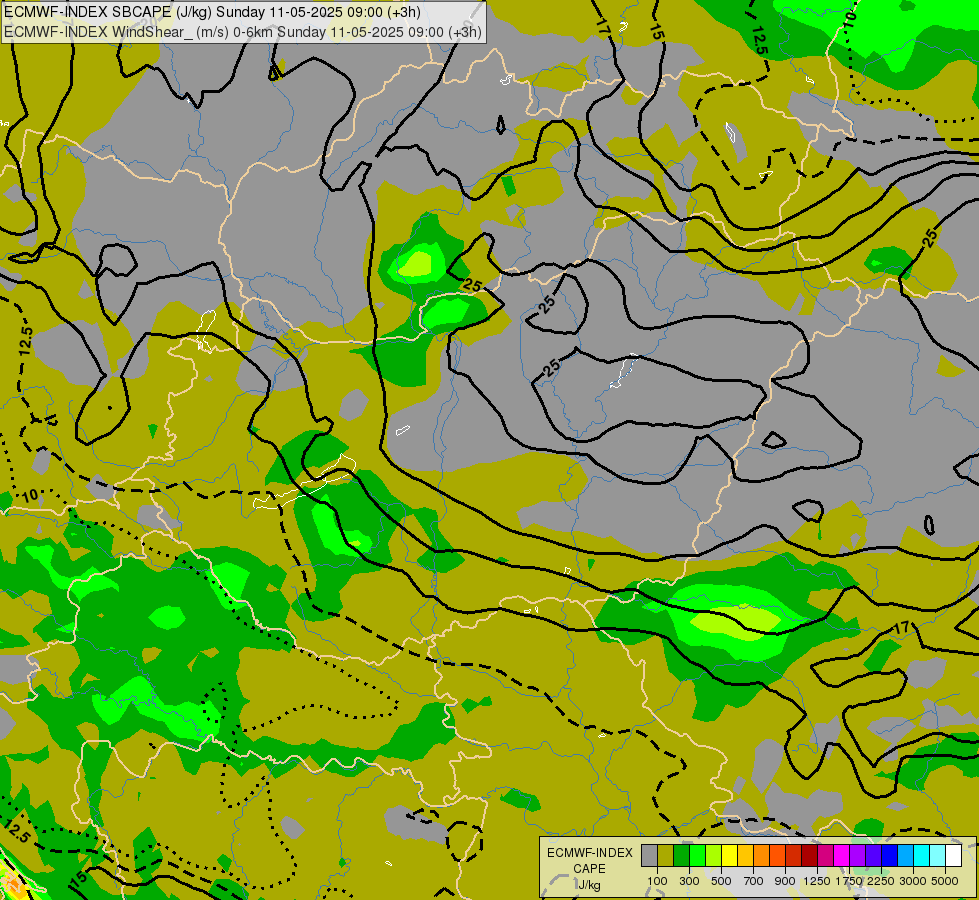Click the 500 value on the legend scale
The image size is (979, 900).
point(721,881)
